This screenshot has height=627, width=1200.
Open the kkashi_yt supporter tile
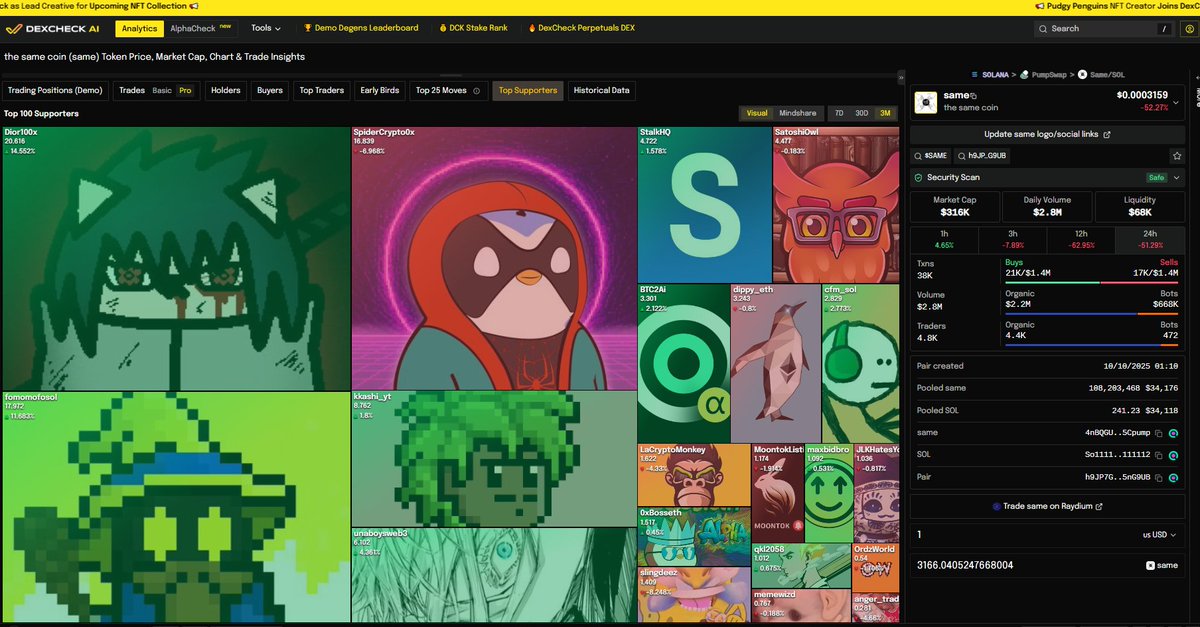tap(494, 458)
